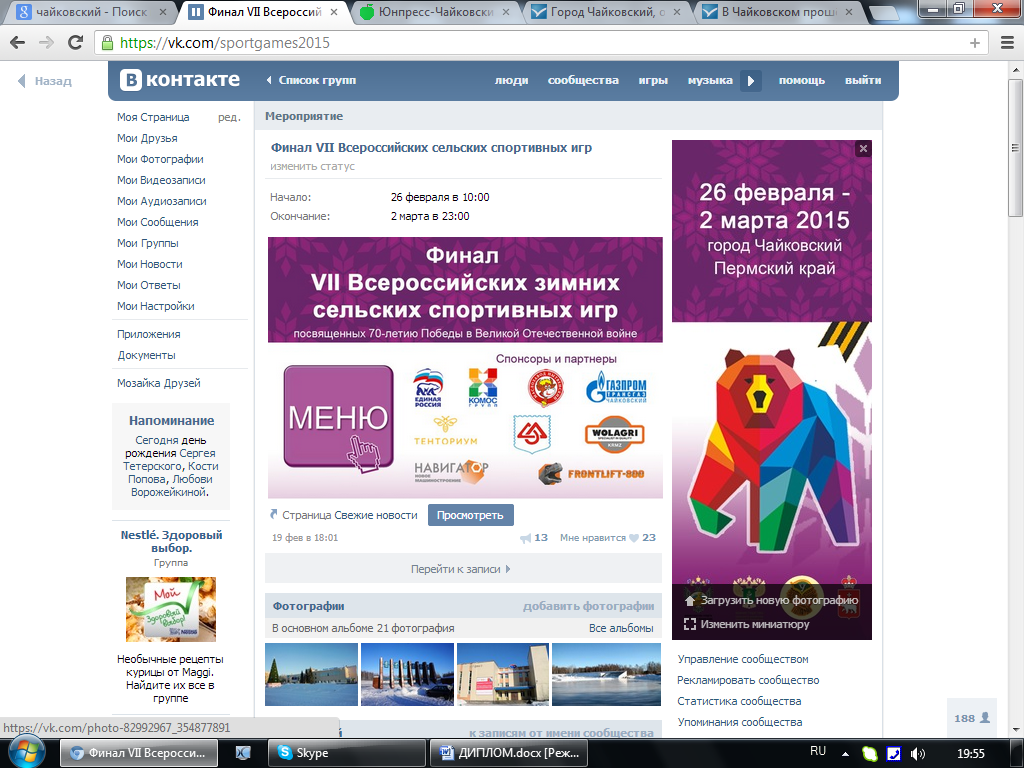
Task: Click the Просмотреть button
Action: (x=471, y=515)
